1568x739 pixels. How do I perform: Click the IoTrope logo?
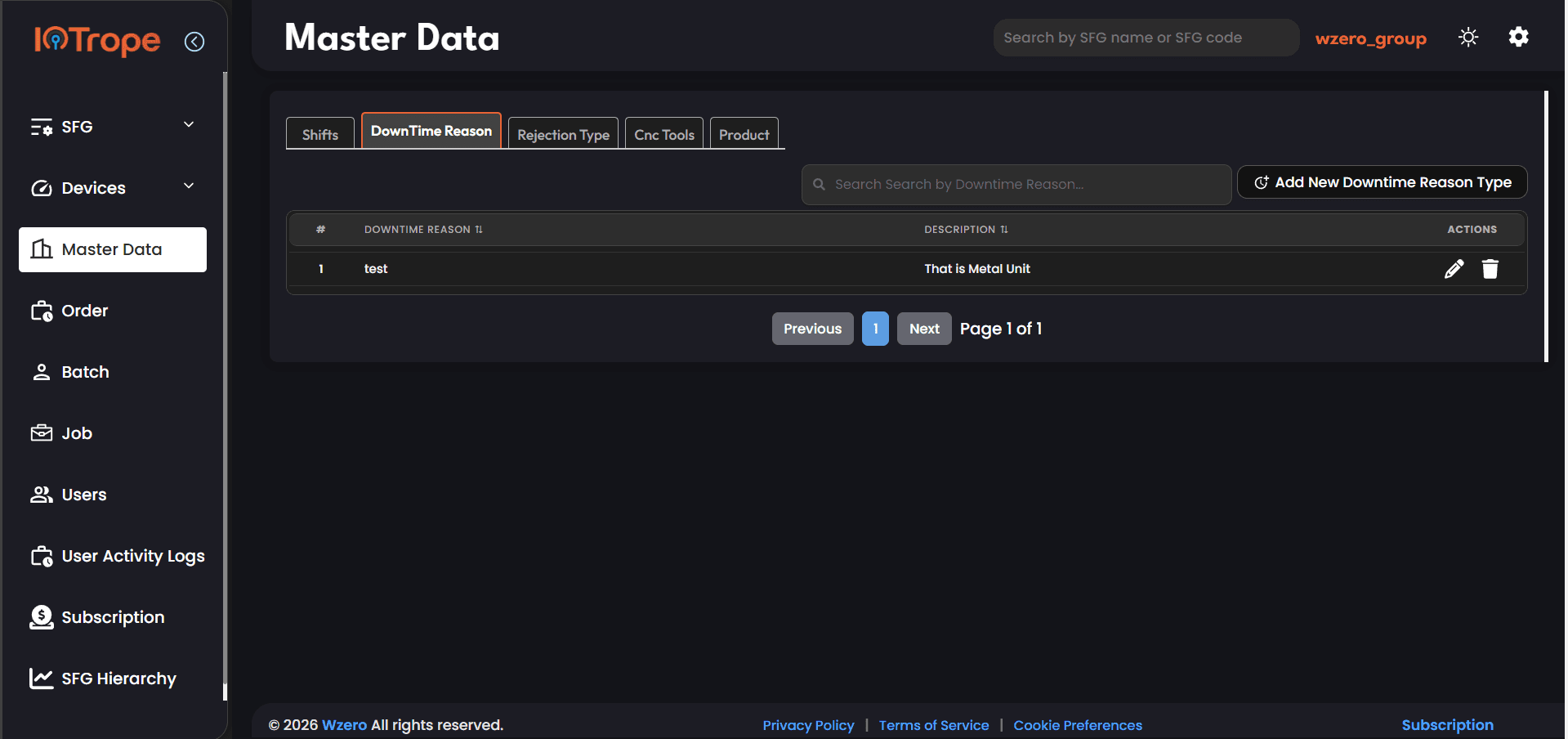97,40
